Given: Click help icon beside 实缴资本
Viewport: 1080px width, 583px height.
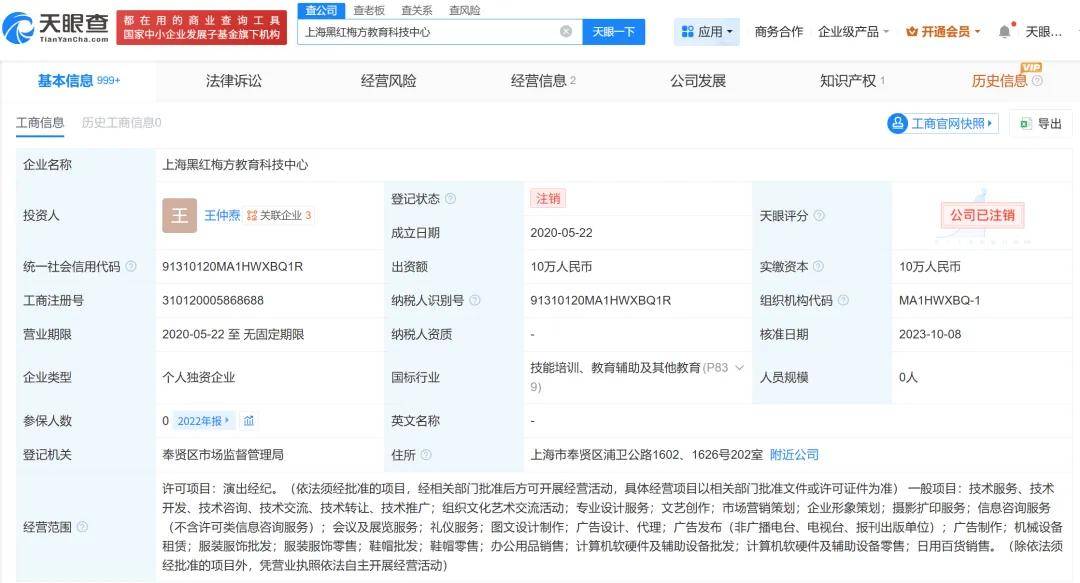Looking at the screenshot, I should (x=818, y=266).
